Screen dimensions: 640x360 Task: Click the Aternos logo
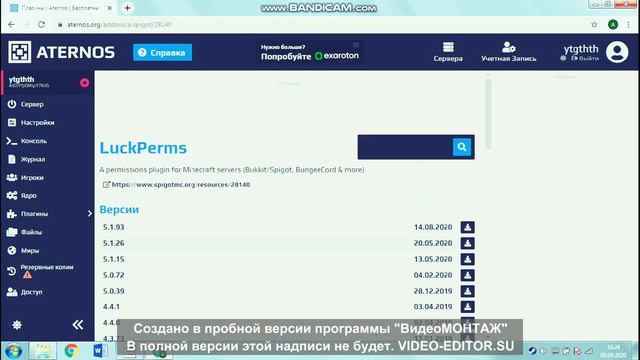tap(62, 52)
